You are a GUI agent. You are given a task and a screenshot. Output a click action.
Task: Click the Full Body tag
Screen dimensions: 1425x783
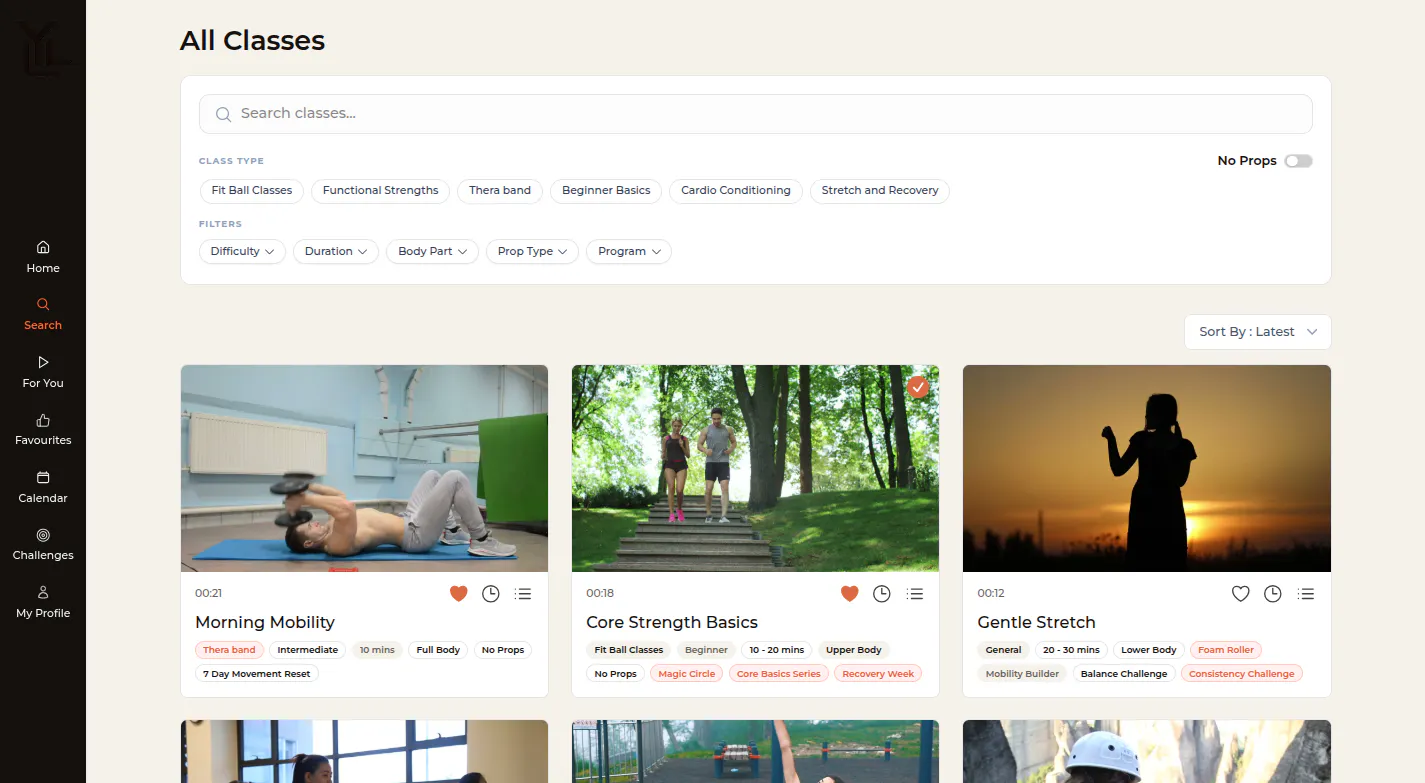tap(438, 650)
